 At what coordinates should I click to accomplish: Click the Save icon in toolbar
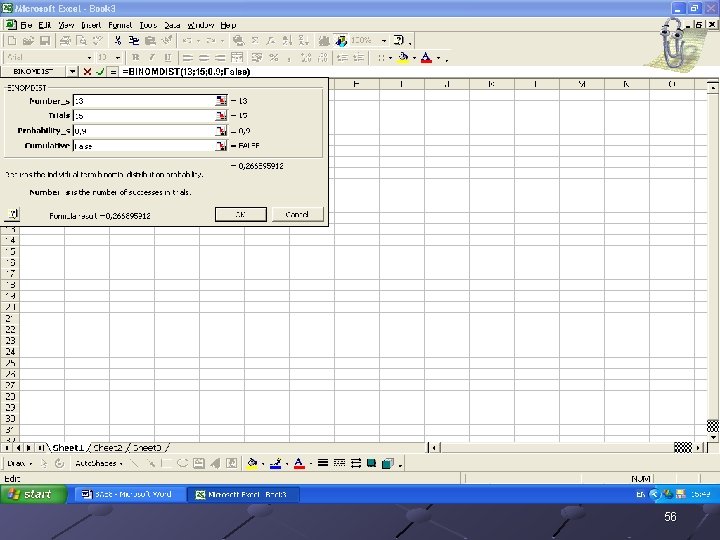pyautogui.click(x=45, y=41)
